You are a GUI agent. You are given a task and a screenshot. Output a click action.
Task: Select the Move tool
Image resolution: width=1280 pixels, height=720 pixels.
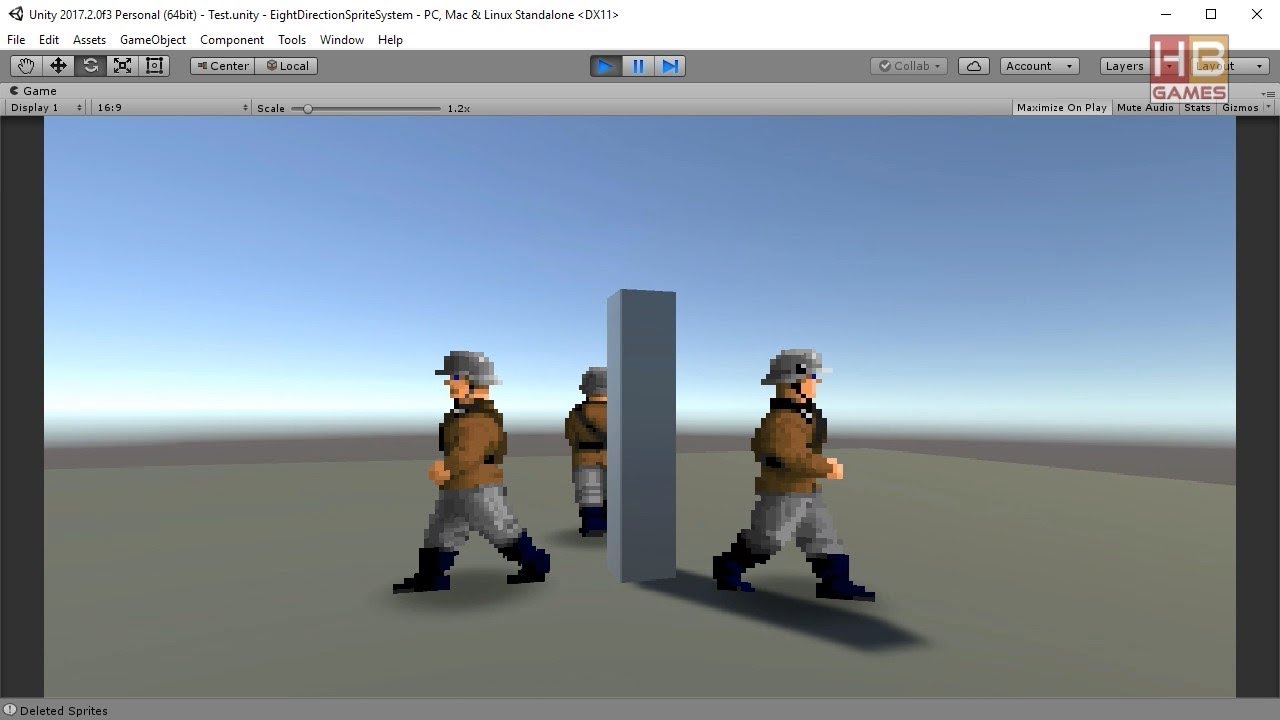coord(58,66)
